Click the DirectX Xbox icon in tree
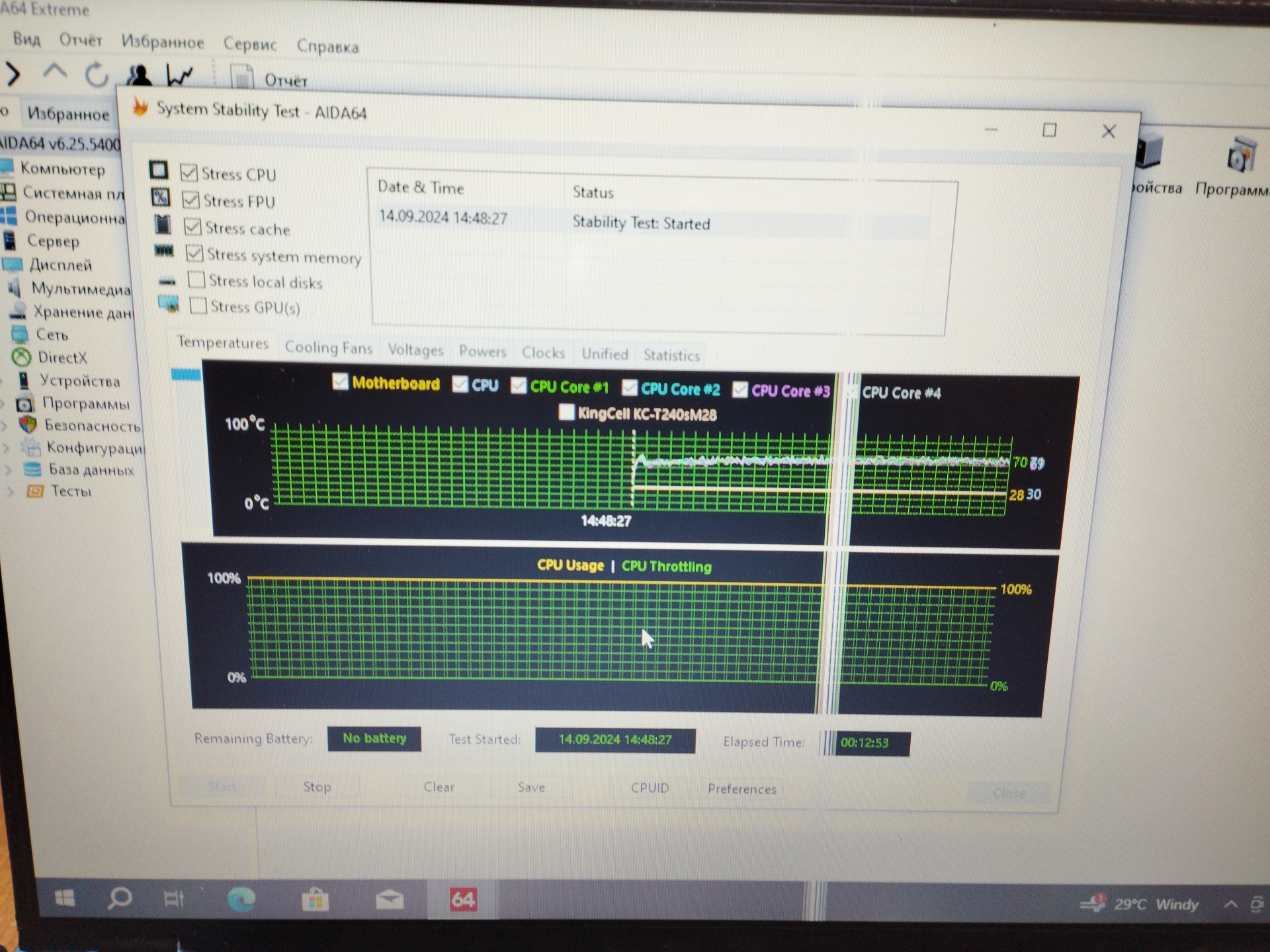Viewport: 1270px width, 952px height. point(22,358)
